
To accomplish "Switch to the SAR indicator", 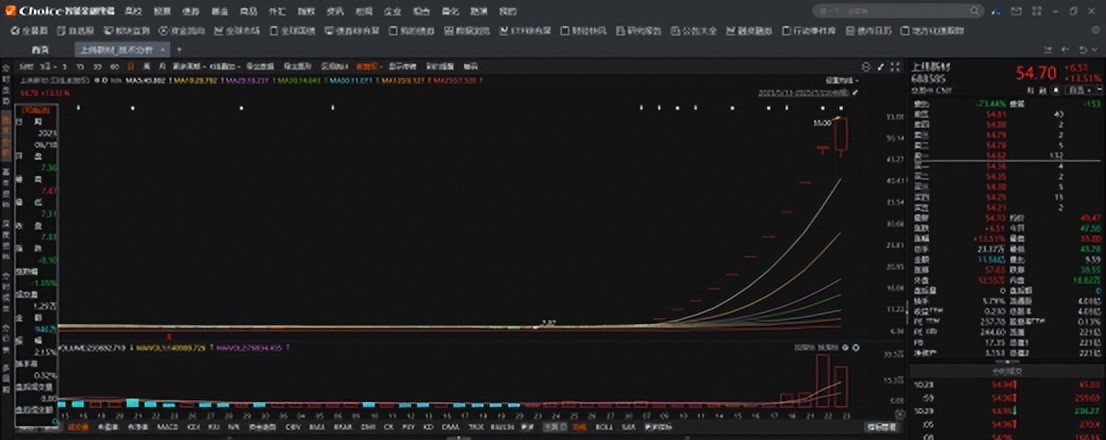I will 628,427.
